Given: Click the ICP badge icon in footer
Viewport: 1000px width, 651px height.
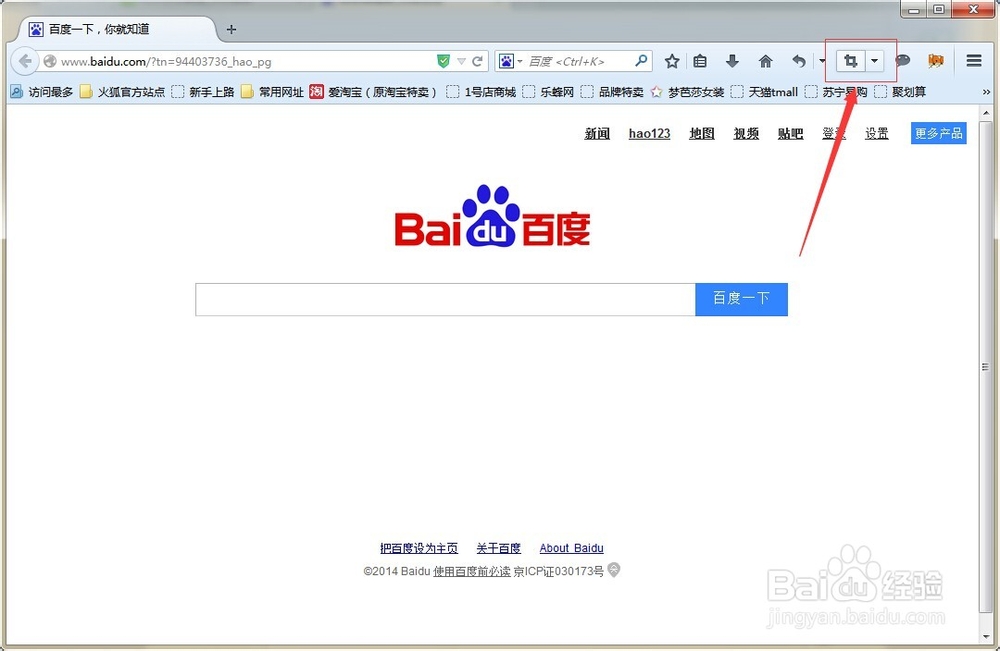Looking at the screenshot, I should (x=614, y=569).
